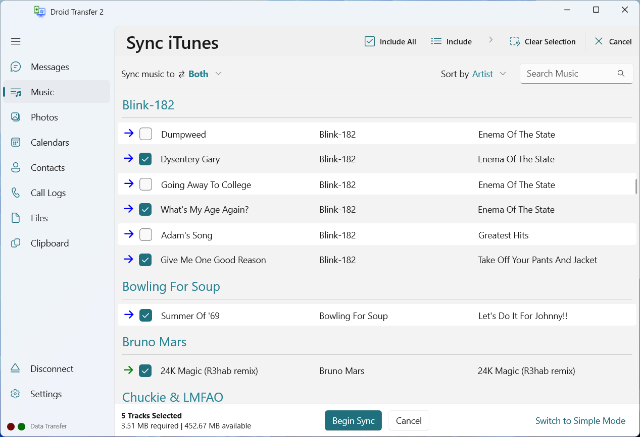Click the Clipboard sidebar icon

click(16, 243)
